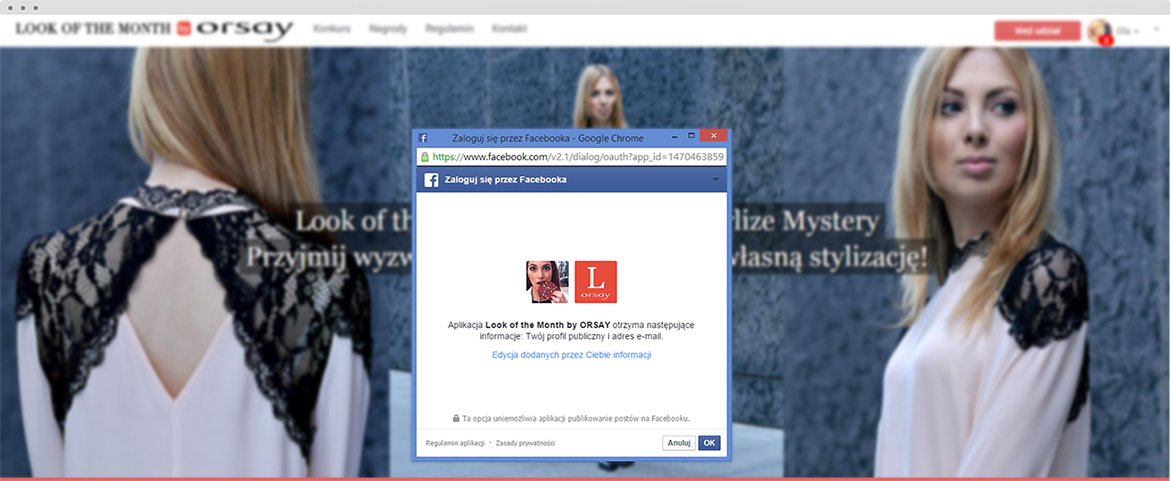Image resolution: width=1171 pixels, height=481 pixels.
Task: Open Regulamin aplikacji link
Action: 456,444
